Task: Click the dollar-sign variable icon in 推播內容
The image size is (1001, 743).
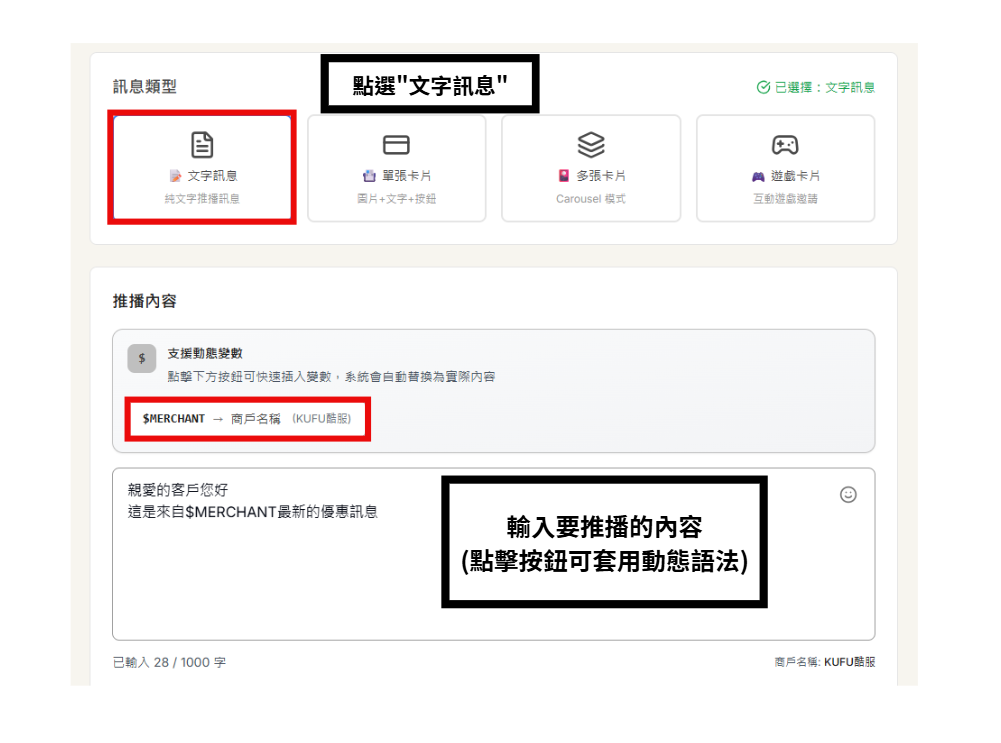Action: tap(141, 358)
